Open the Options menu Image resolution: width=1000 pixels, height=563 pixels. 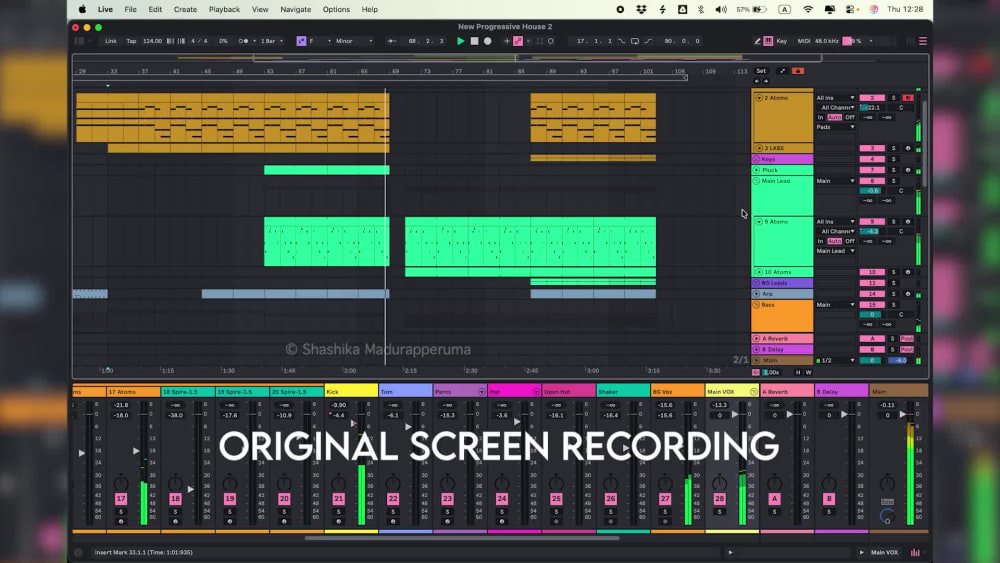click(336, 10)
